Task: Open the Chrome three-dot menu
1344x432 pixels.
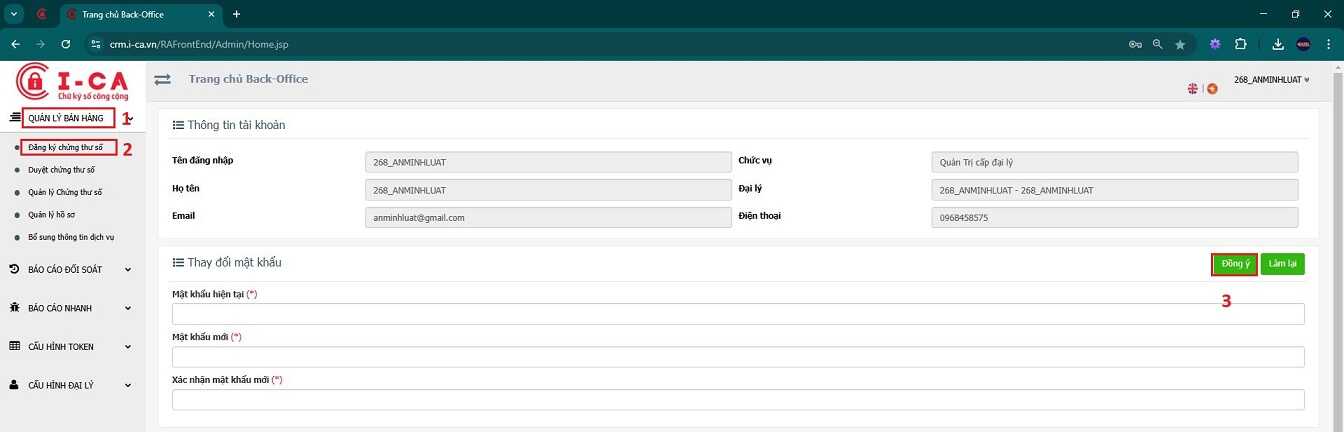Action: tap(1327, 44)
